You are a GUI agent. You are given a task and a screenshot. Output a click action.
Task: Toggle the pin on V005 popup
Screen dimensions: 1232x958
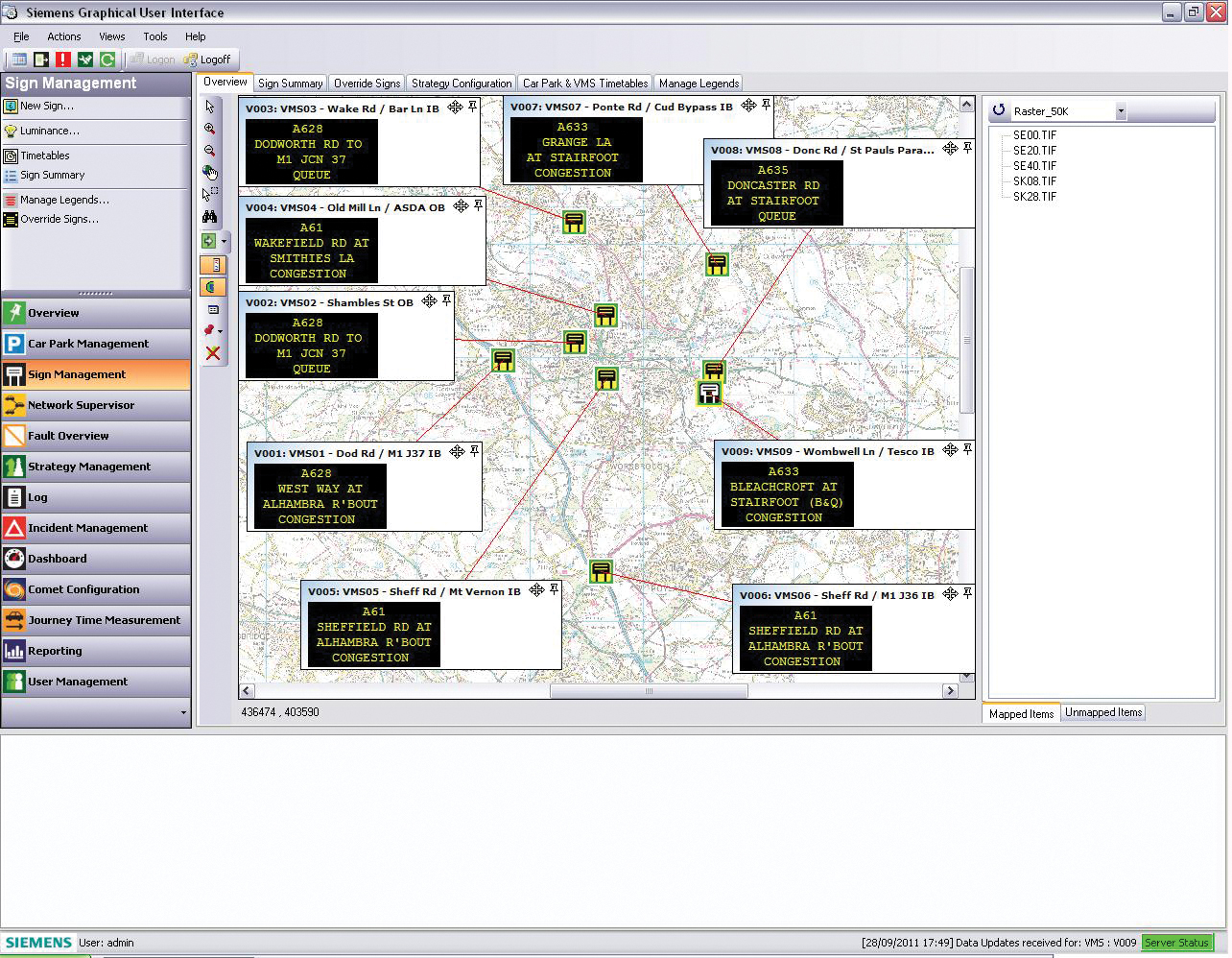(x=554, y=589)
